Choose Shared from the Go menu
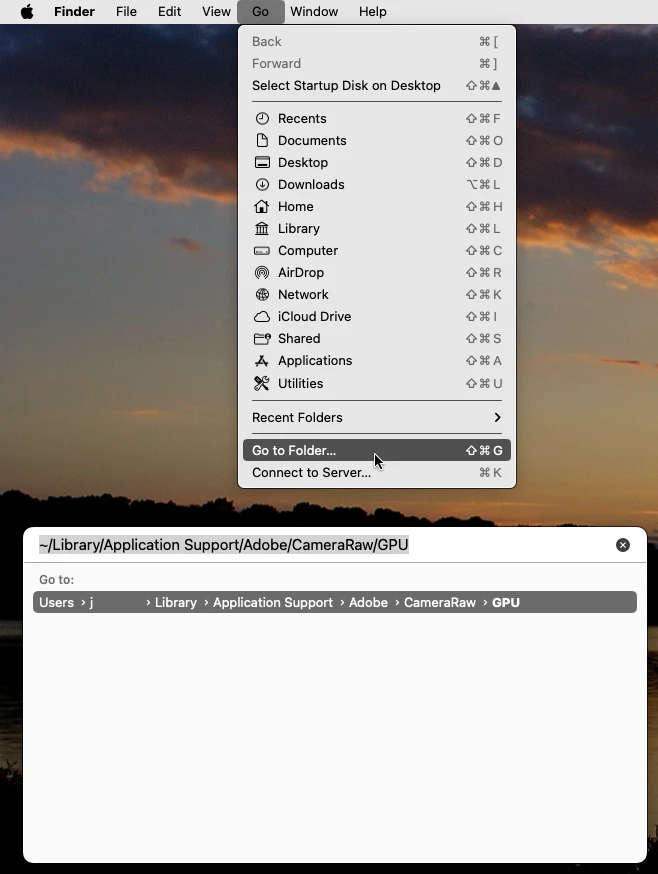Image resolution: width=658 pixels, height=874 pixels. click(x=377, y=339)
